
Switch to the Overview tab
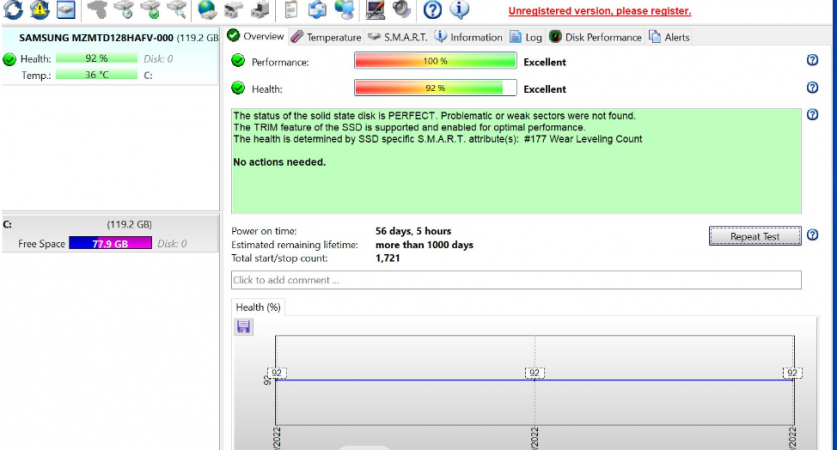point(255,36)
